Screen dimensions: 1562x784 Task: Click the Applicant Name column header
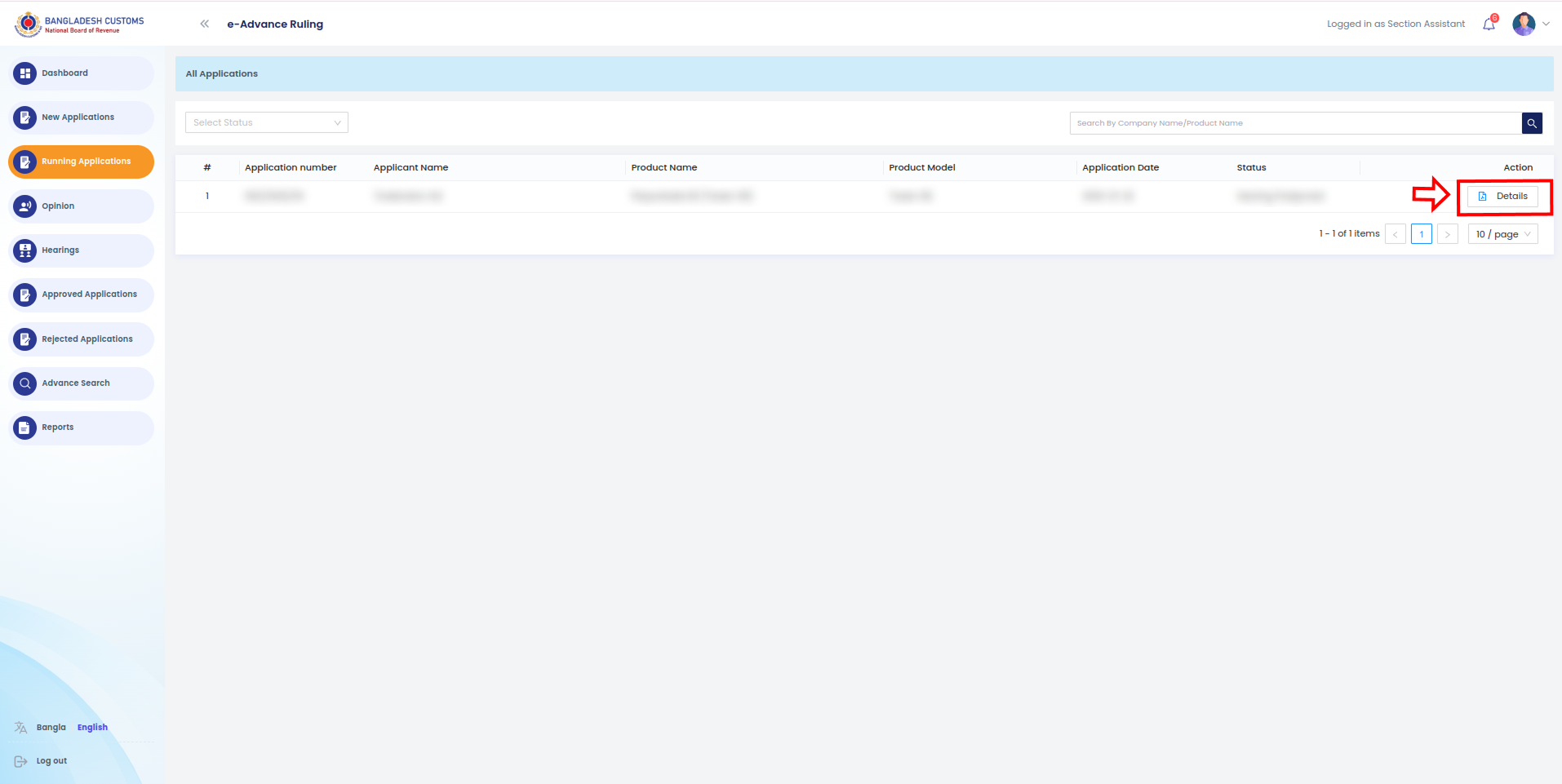[410, 168]
